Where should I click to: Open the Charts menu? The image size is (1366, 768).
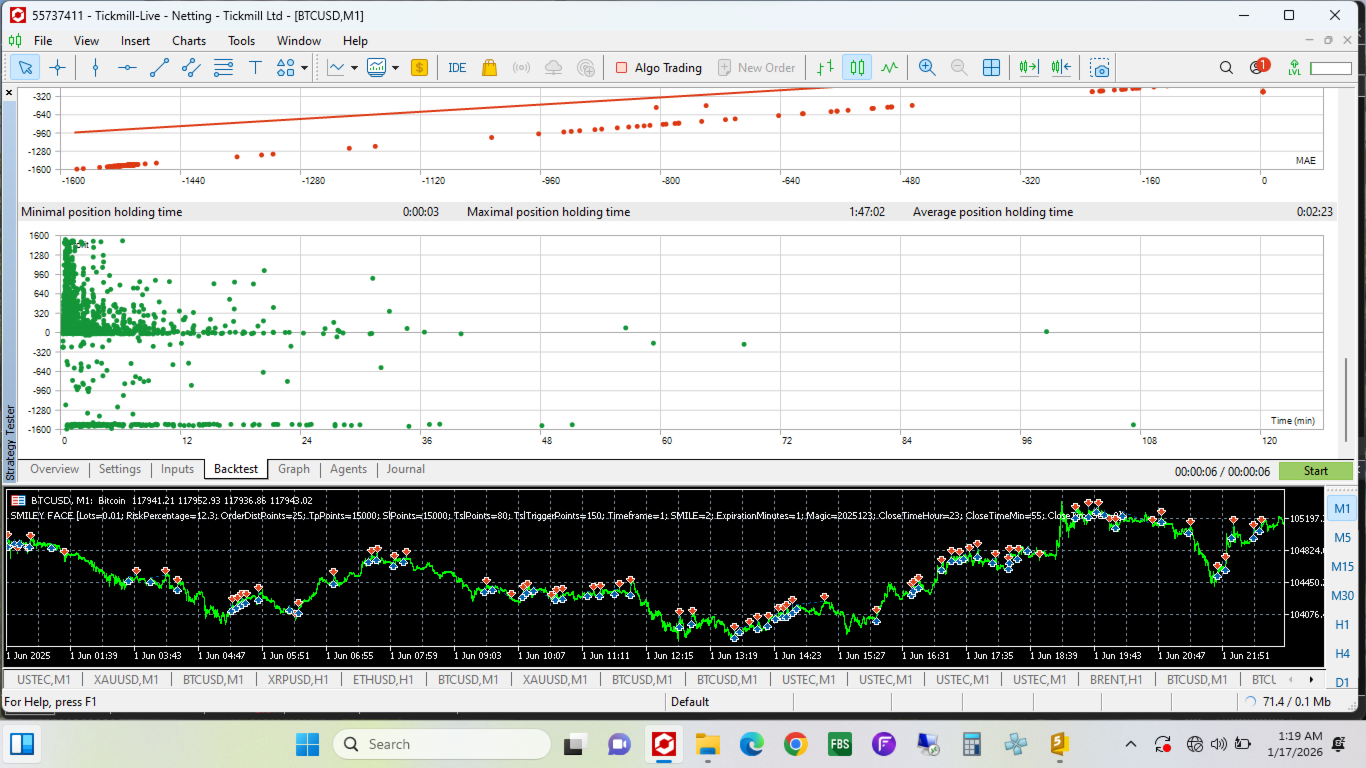click(188, 41)
